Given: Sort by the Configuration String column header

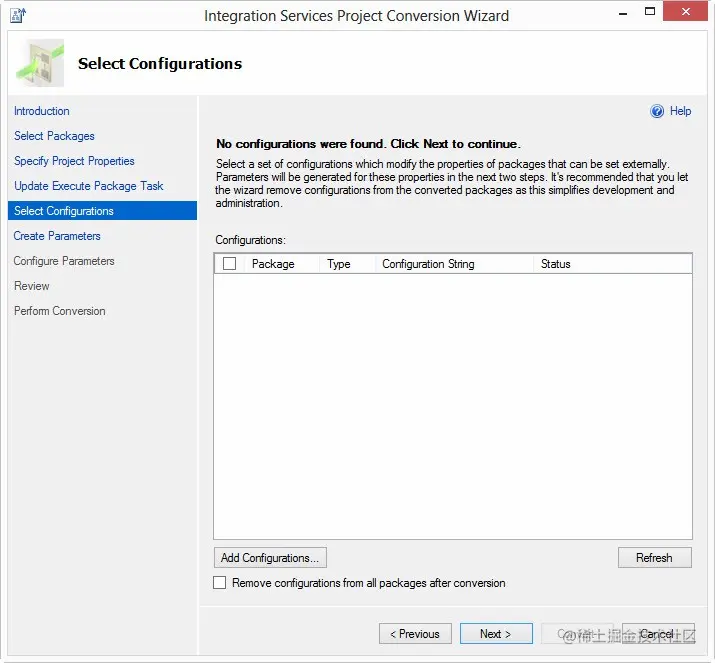Looking at the screenshot, I should pos(454,264).
